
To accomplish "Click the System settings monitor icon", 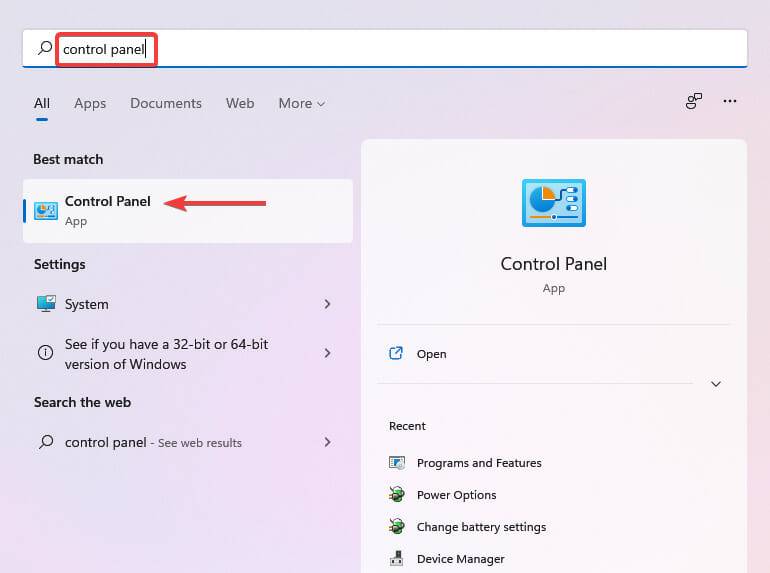I will [x=46, y=304].
